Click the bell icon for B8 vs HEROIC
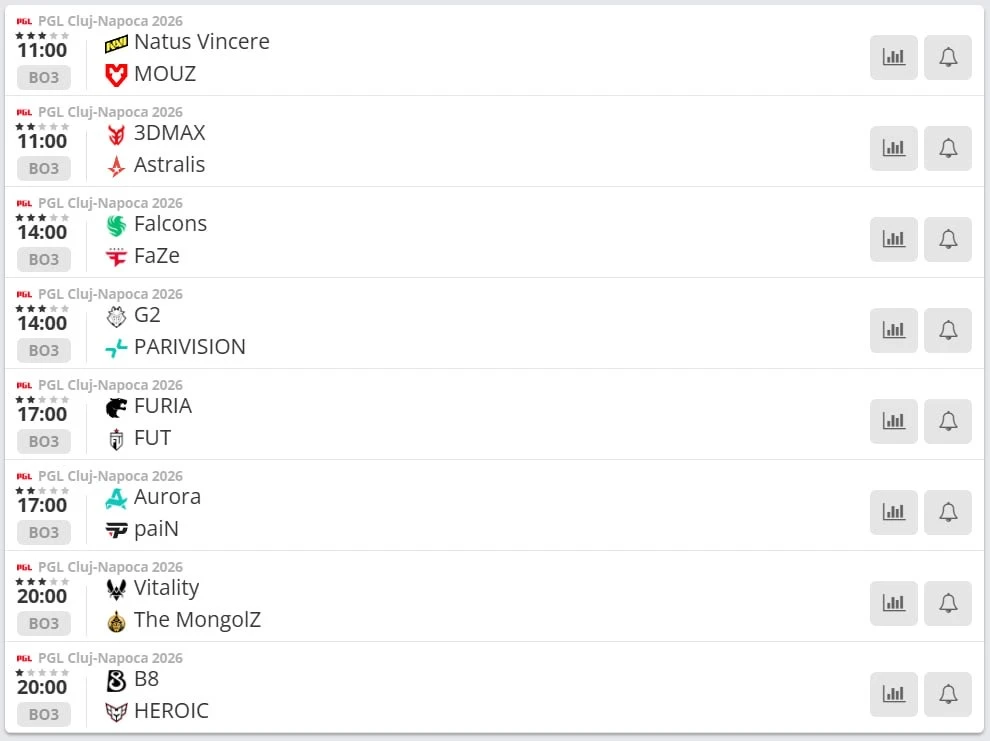This screenshot has height=741, width=990. click(948, 695)
